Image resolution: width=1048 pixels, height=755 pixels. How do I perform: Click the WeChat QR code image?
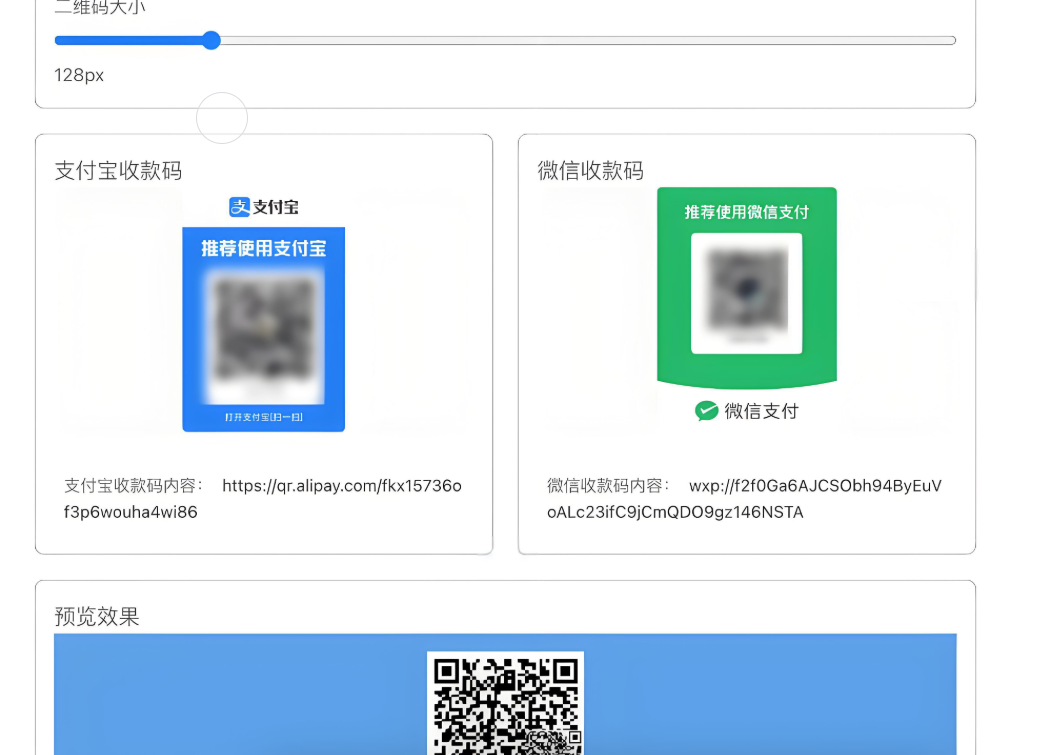(747, 293)
